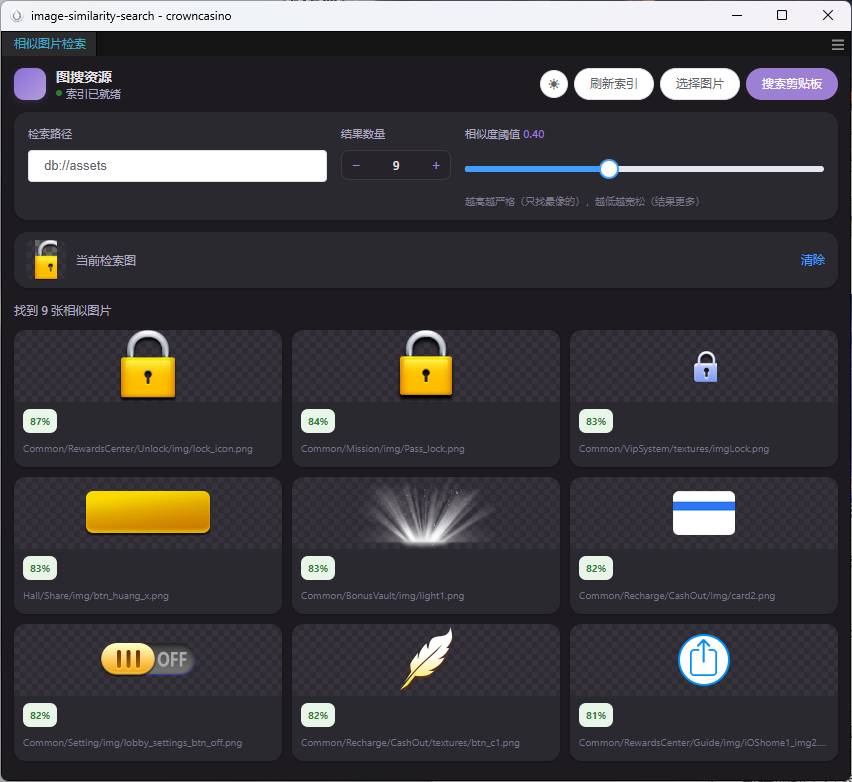852x782 pixels.
Task: Click the purple app logo icon
Action: [30, 84]
